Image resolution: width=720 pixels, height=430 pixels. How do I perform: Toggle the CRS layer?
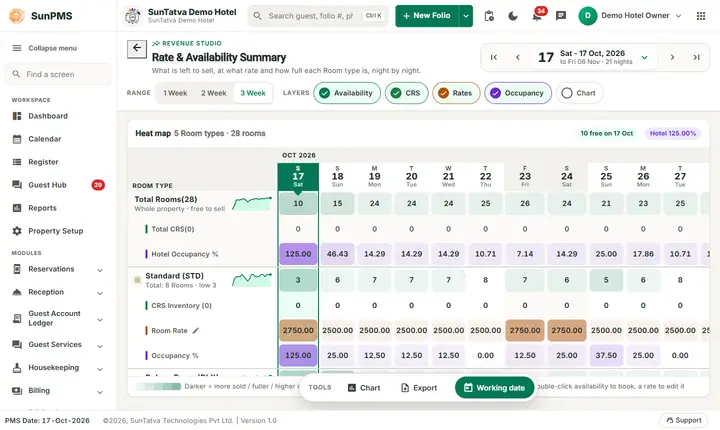pos(406,93)
